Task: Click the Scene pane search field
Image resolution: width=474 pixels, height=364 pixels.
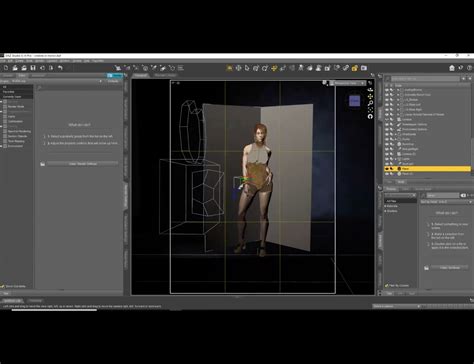Action: (425, 79)
